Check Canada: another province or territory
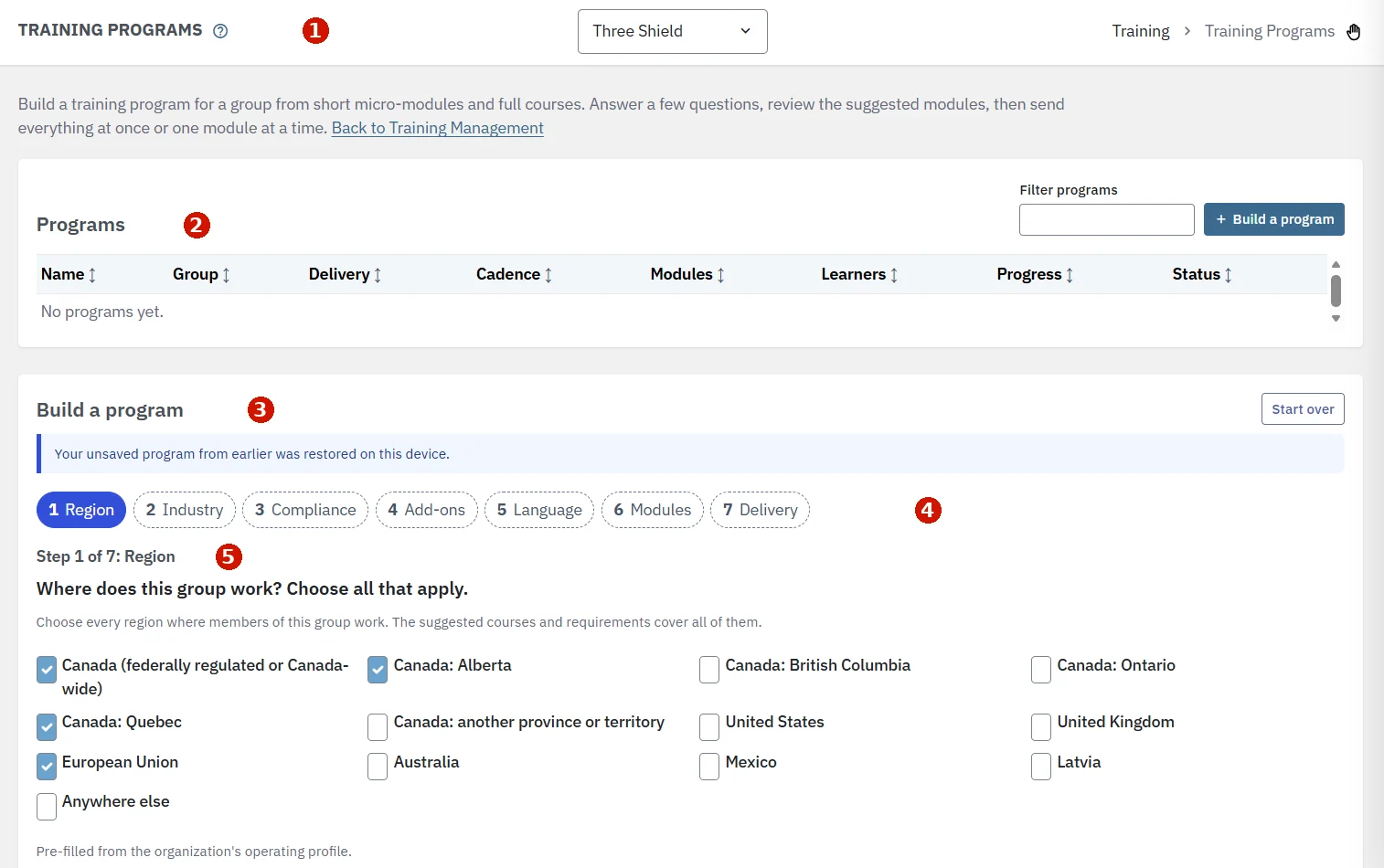1384x868 pixels. pos(378,727)
